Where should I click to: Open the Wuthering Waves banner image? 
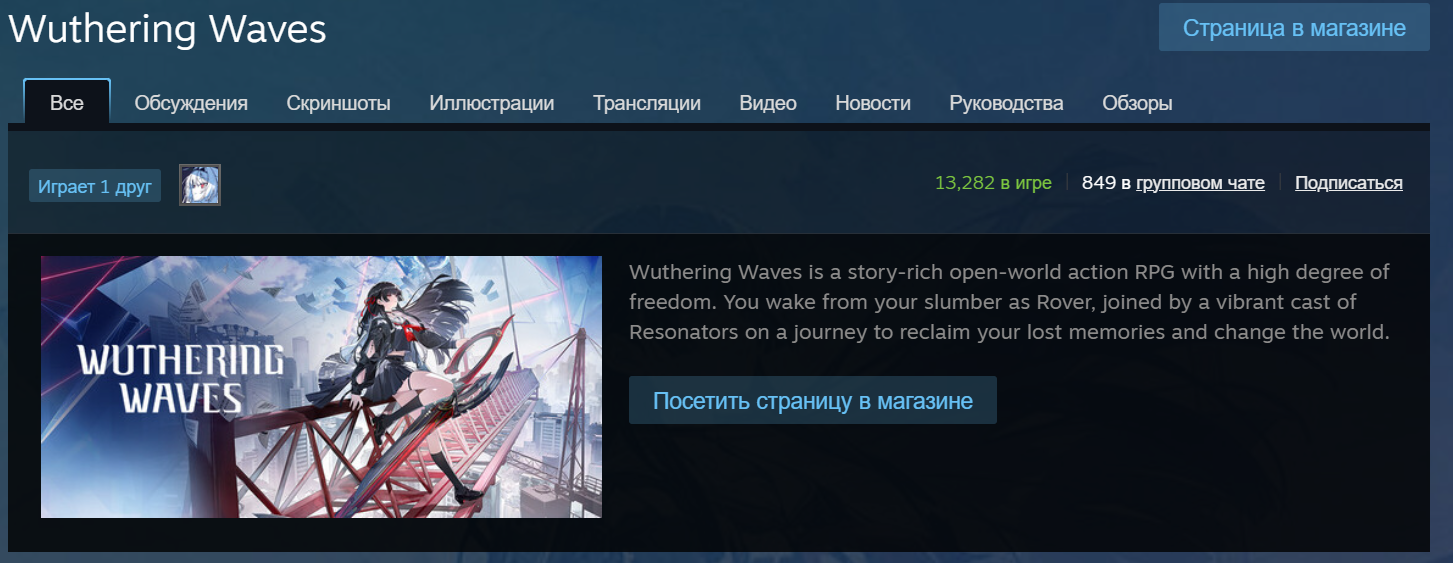(x=321, y=387)
